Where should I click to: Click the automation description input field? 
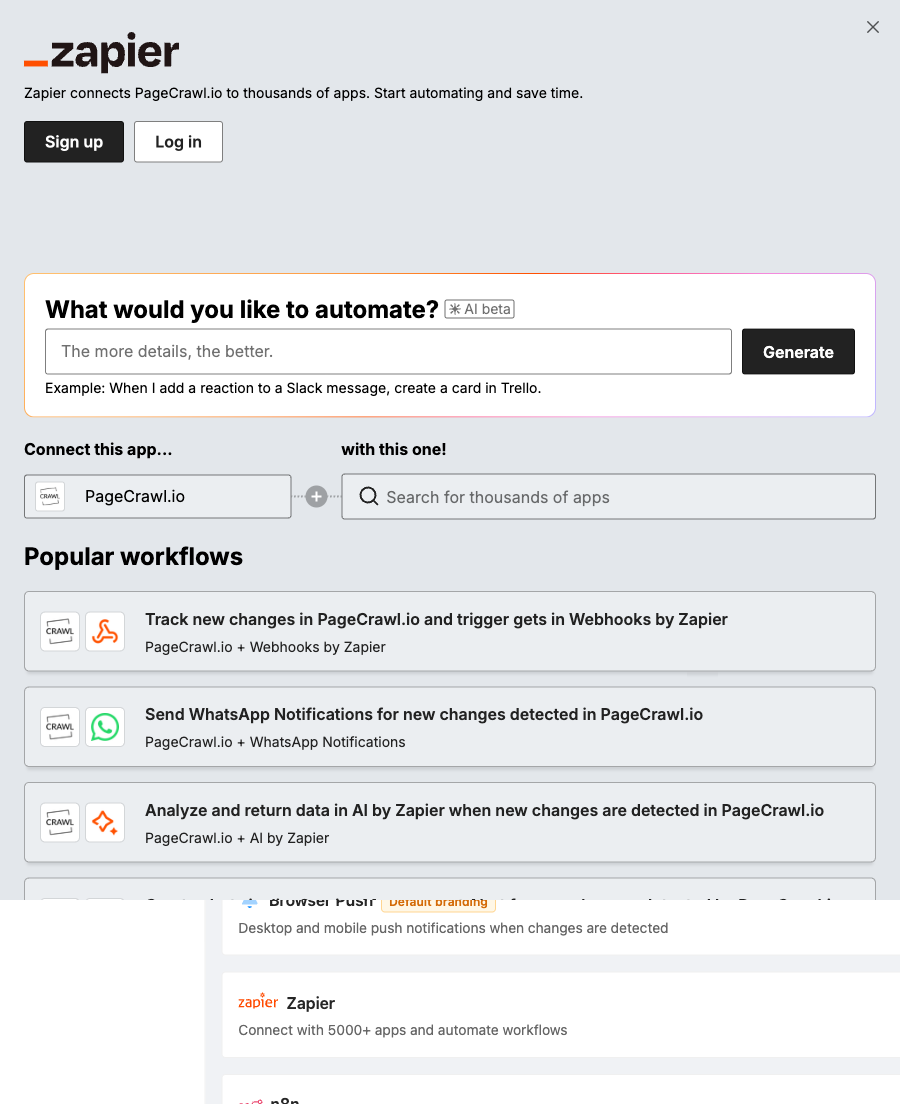(x=388, y=351)
